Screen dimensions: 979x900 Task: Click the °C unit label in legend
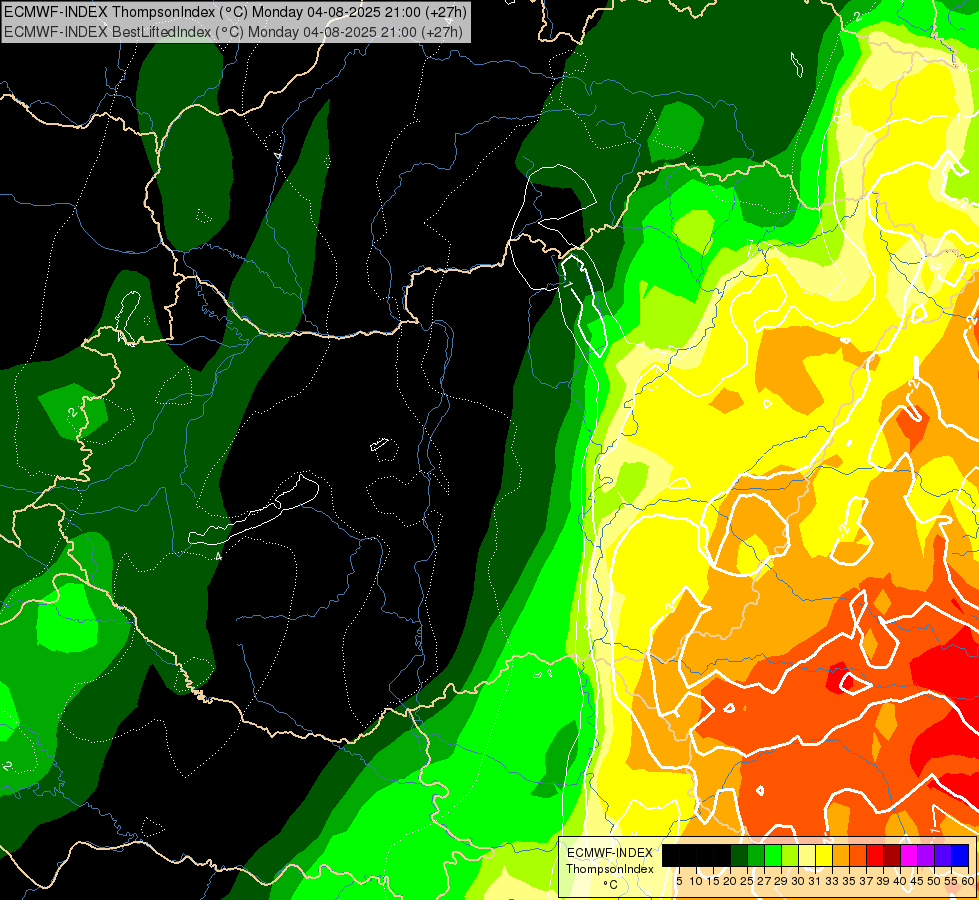(610, 885)
